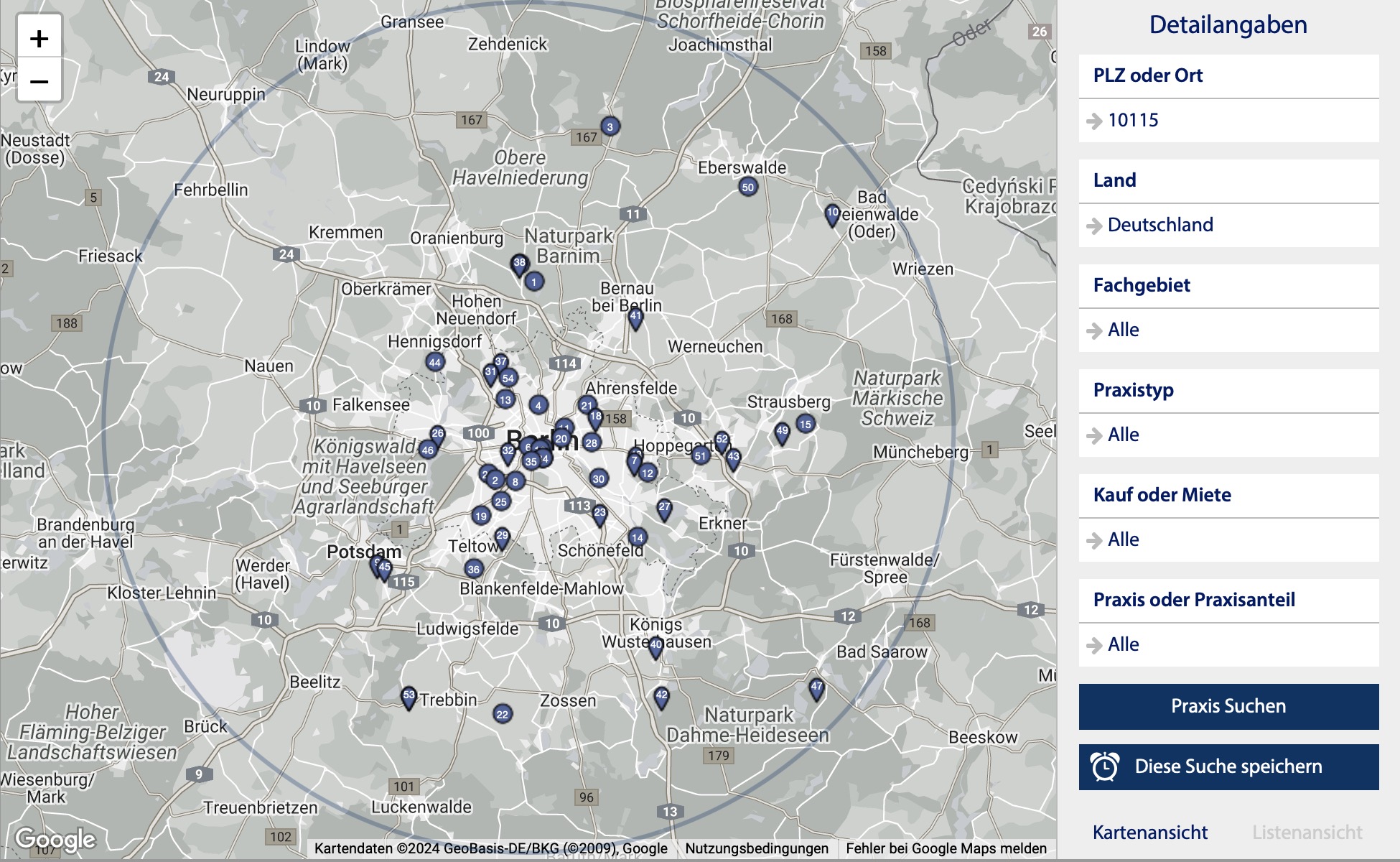
Task: Zoom in on the map
Action: [x=39, y=38]
